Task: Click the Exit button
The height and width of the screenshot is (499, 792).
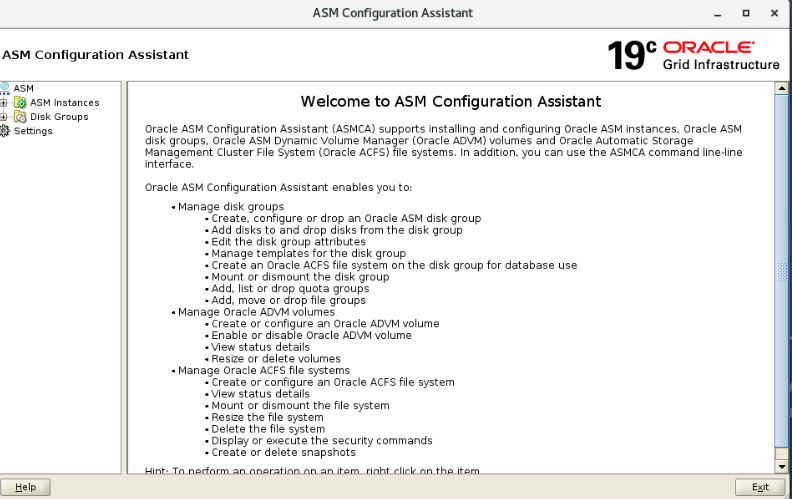Action: pos(760,487)
